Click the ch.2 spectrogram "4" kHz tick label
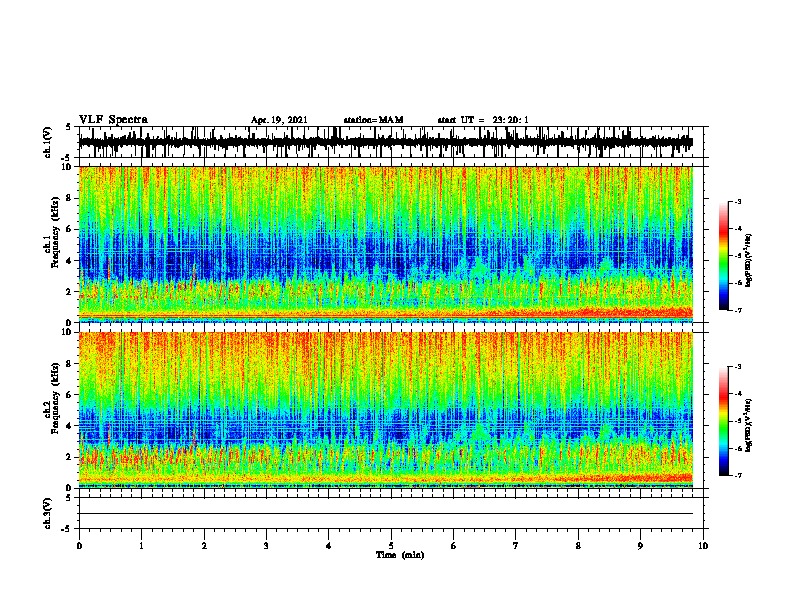 [70, 426]
